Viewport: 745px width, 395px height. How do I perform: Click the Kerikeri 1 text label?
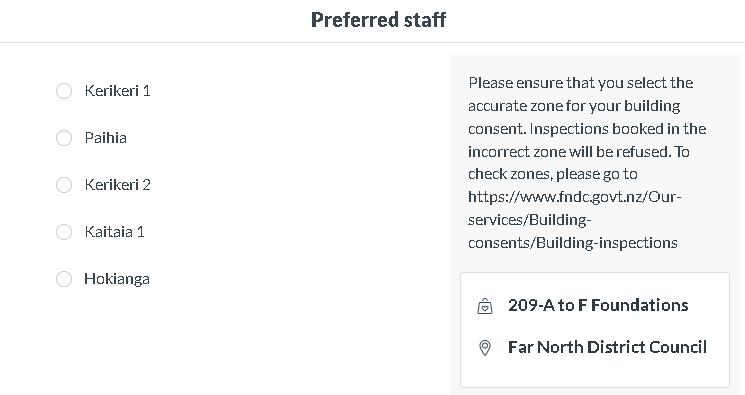click(x=117, y=91)
